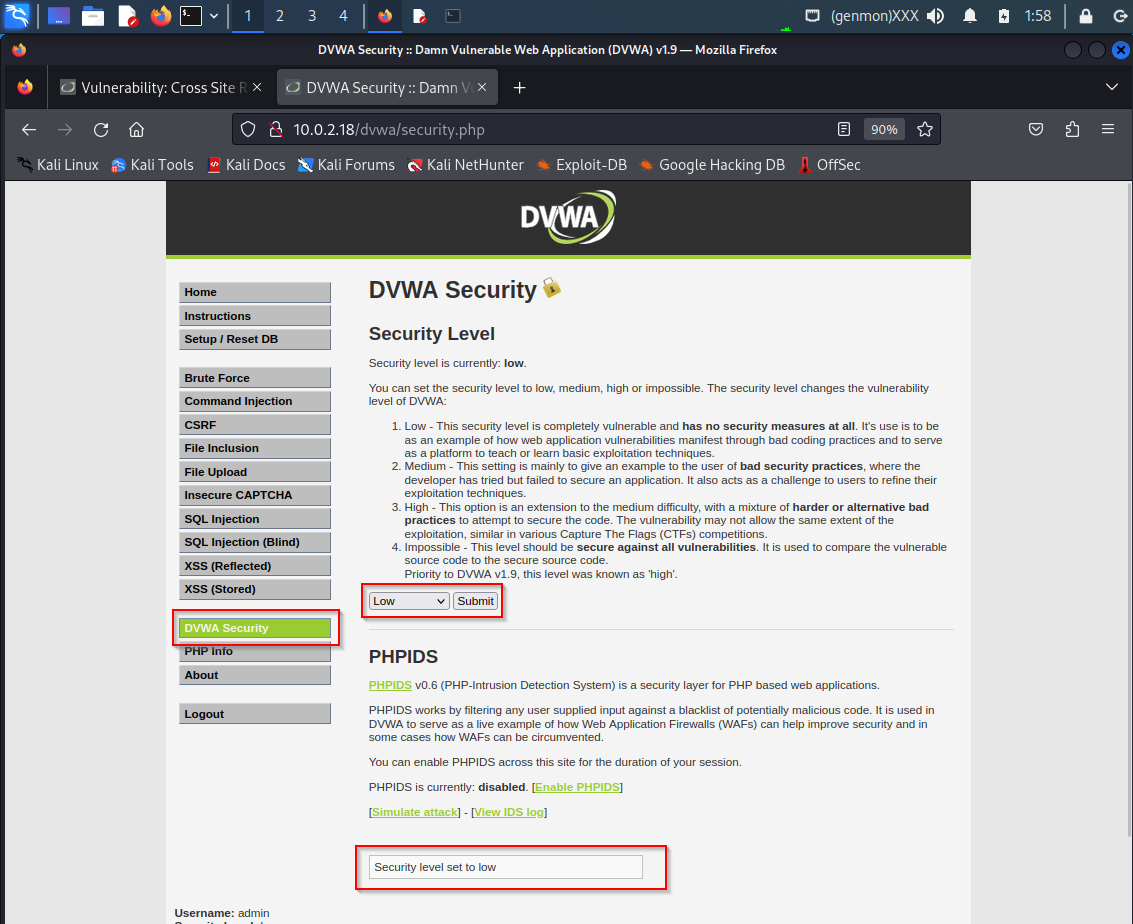
Task: Open notifications bell in top panel
Action: tap(970, 16)
